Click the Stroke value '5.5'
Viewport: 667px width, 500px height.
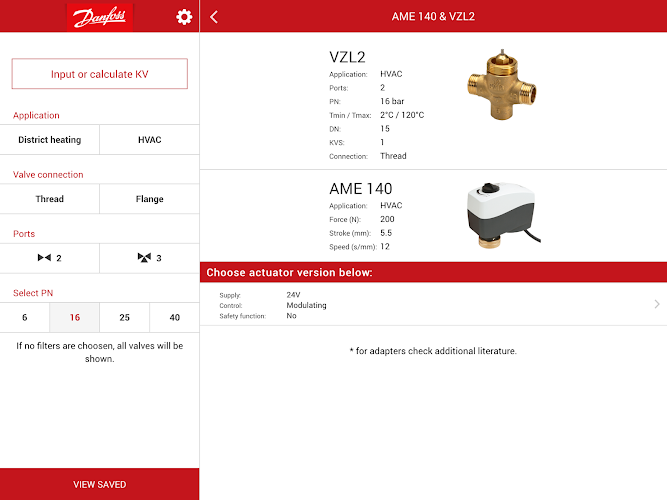[x=386, y=233]
